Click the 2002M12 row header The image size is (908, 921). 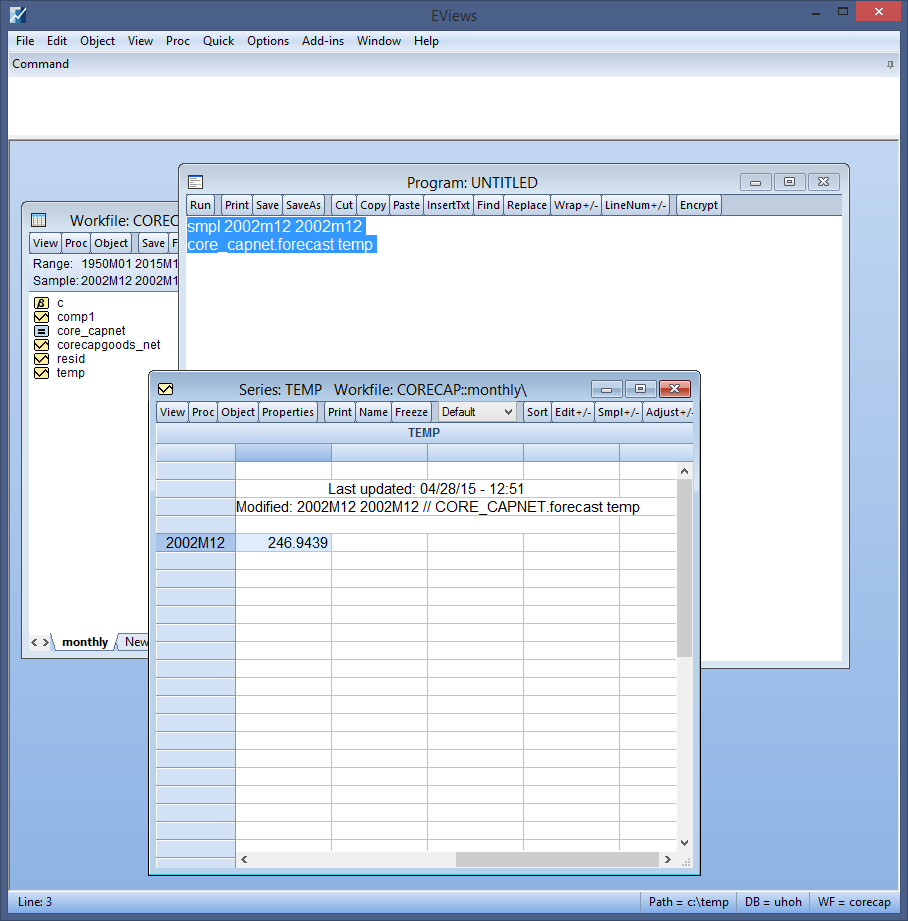(x=196, y=543)
